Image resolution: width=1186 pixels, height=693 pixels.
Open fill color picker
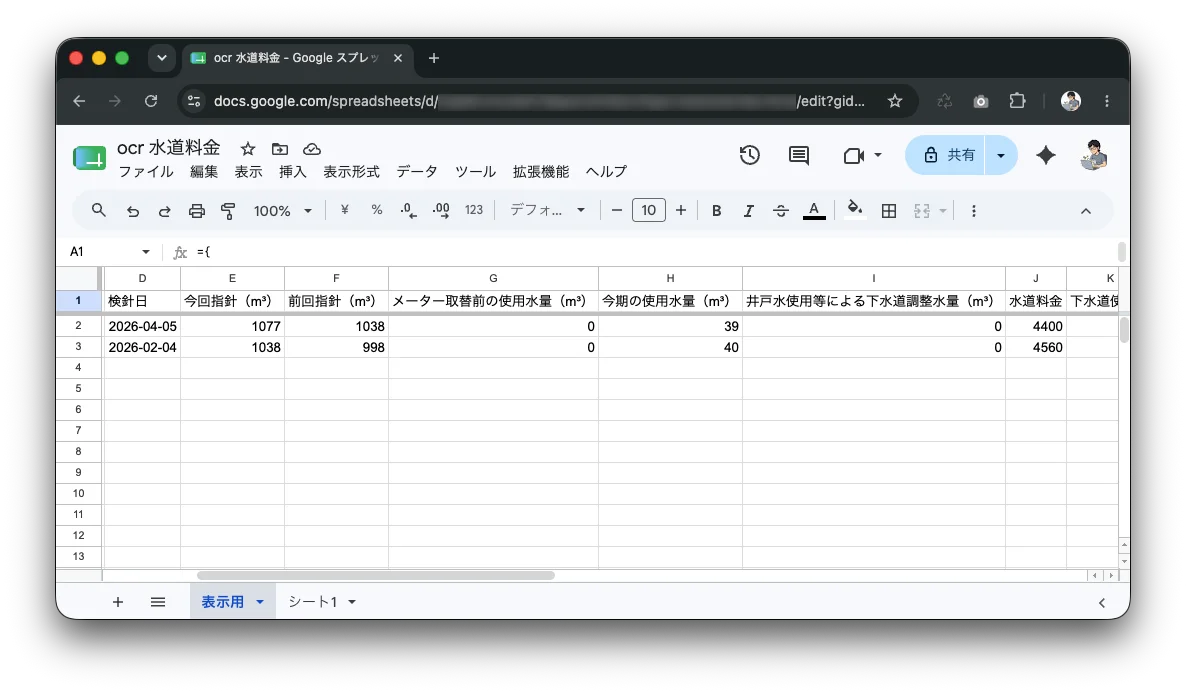(x=855, y=210)
